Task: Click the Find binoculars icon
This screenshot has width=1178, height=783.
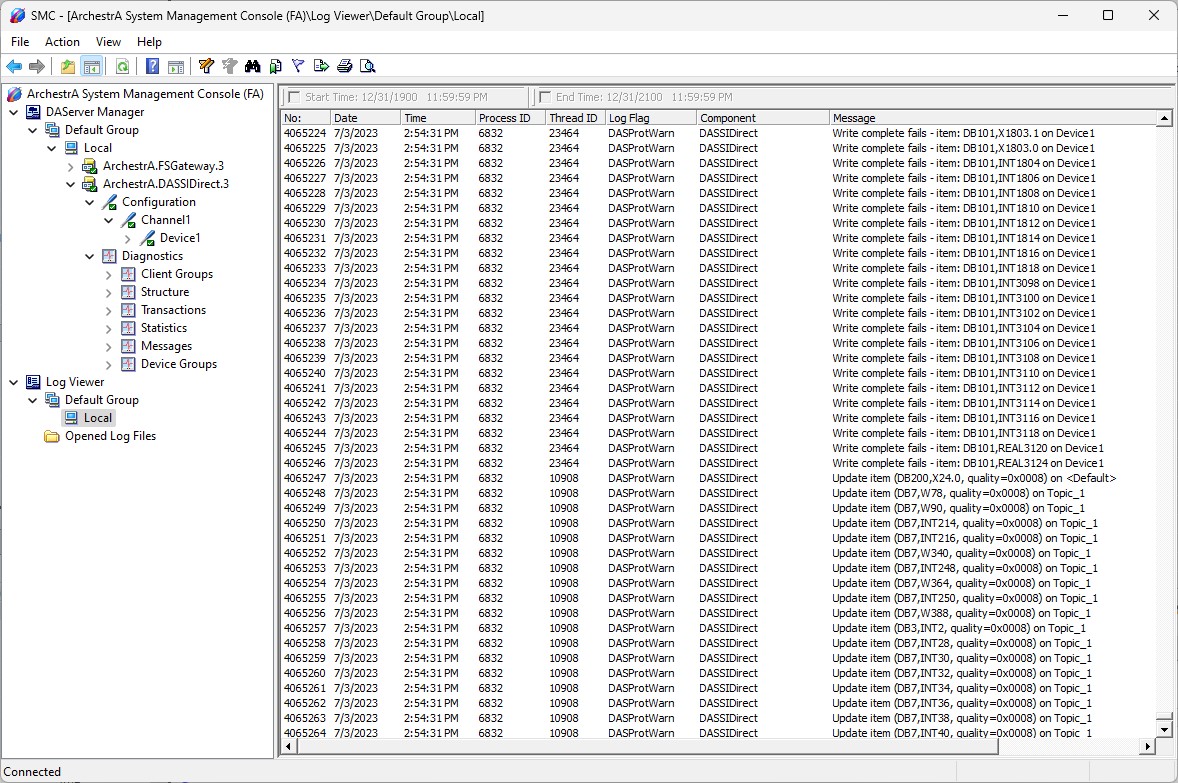Action: pyautogui.click(x=252, y=66)
